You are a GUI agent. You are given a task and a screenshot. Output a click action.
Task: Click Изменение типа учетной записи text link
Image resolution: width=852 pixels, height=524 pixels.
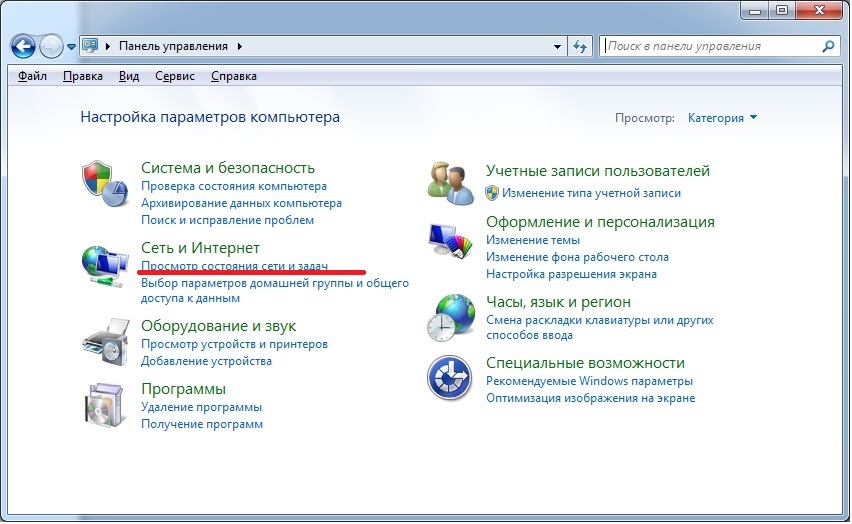coord(591,193)
